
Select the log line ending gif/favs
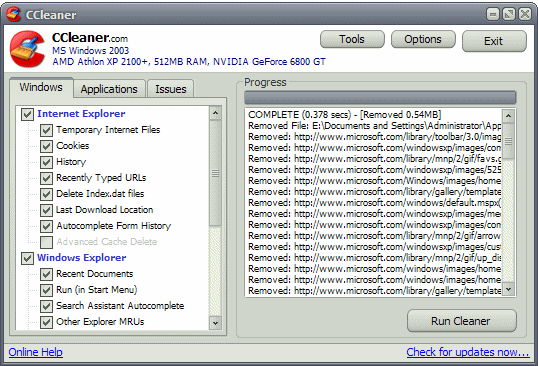point(374,159)
